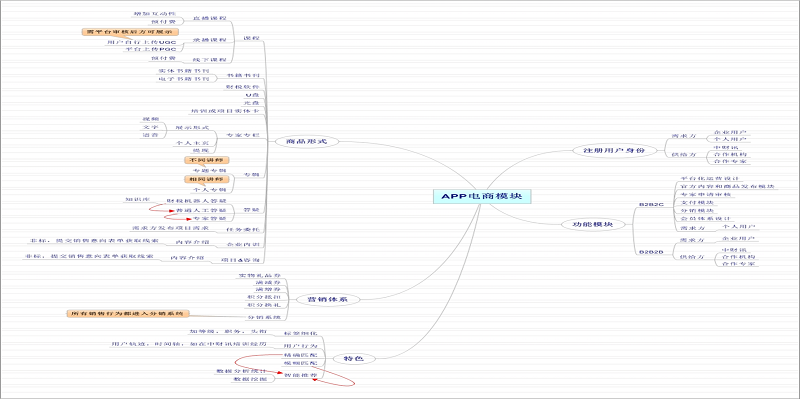This screenshot has width=800, height=399.
Task: Select the orange callout attached to 分销系统
Action: [x=128, y=313]
